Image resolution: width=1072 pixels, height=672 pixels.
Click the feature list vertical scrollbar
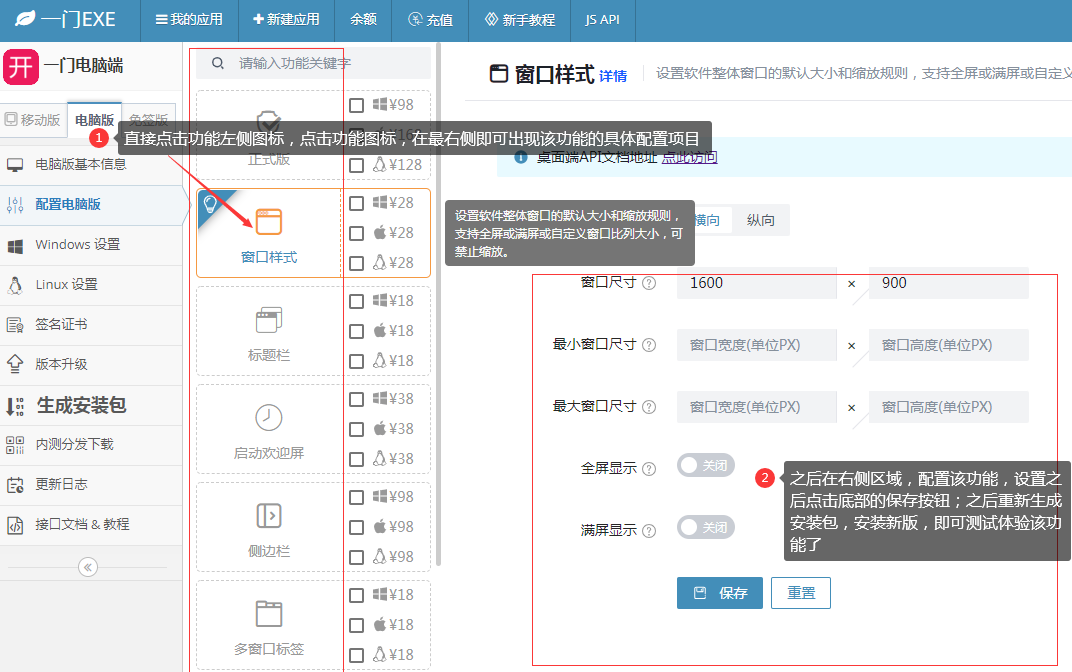438,304
